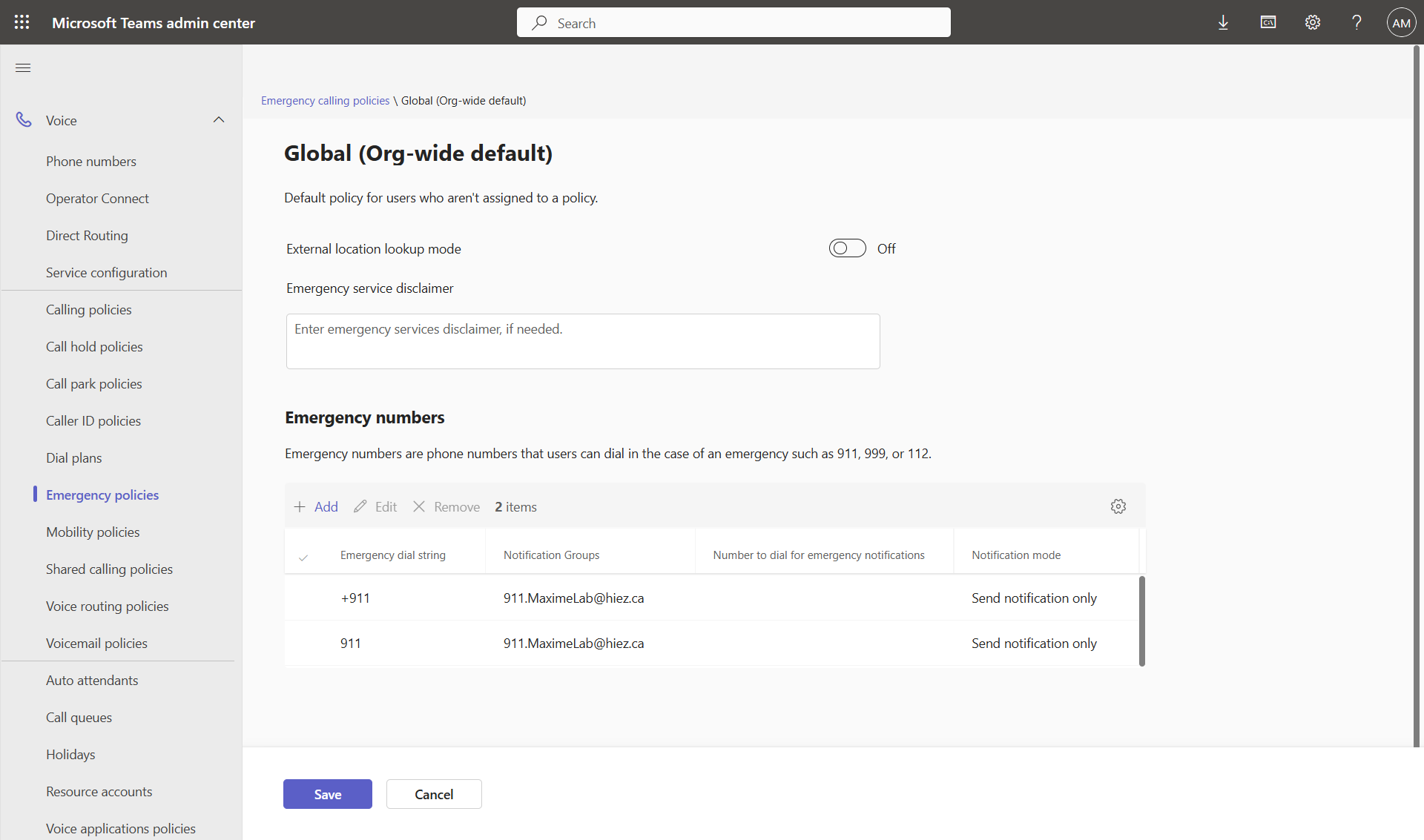Open the AM account avatar
Image resolution: width=1424 pixels, height=840 pixels.
click(1400, 22)
